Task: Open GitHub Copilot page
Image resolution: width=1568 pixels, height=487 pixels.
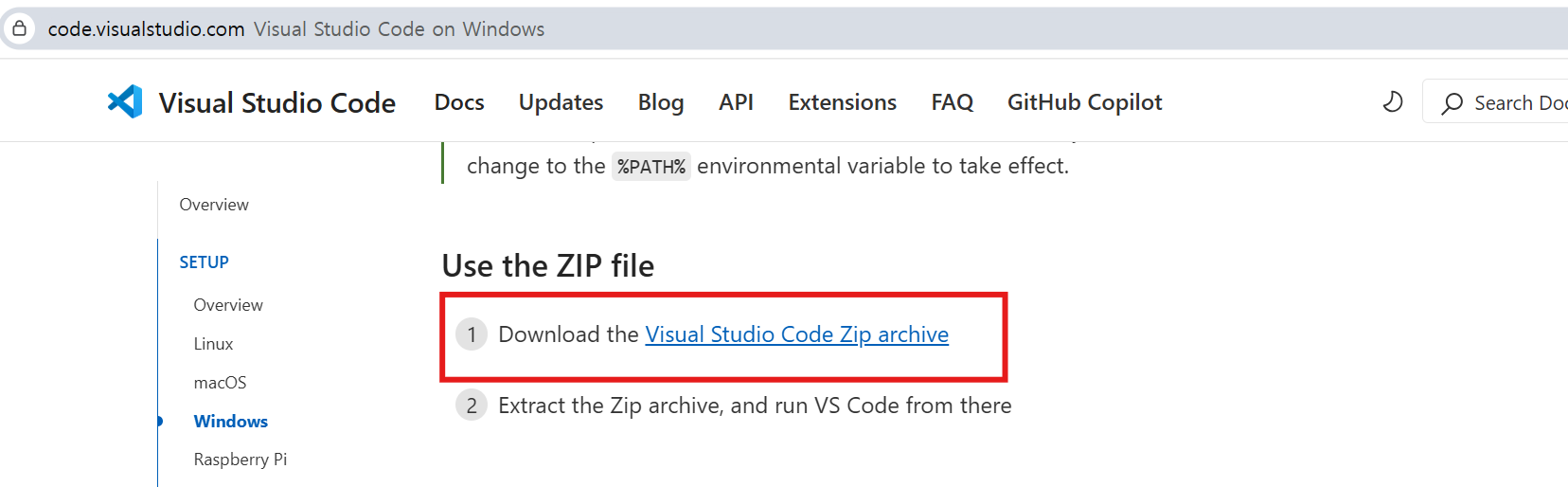Action: pos(1084,102)
